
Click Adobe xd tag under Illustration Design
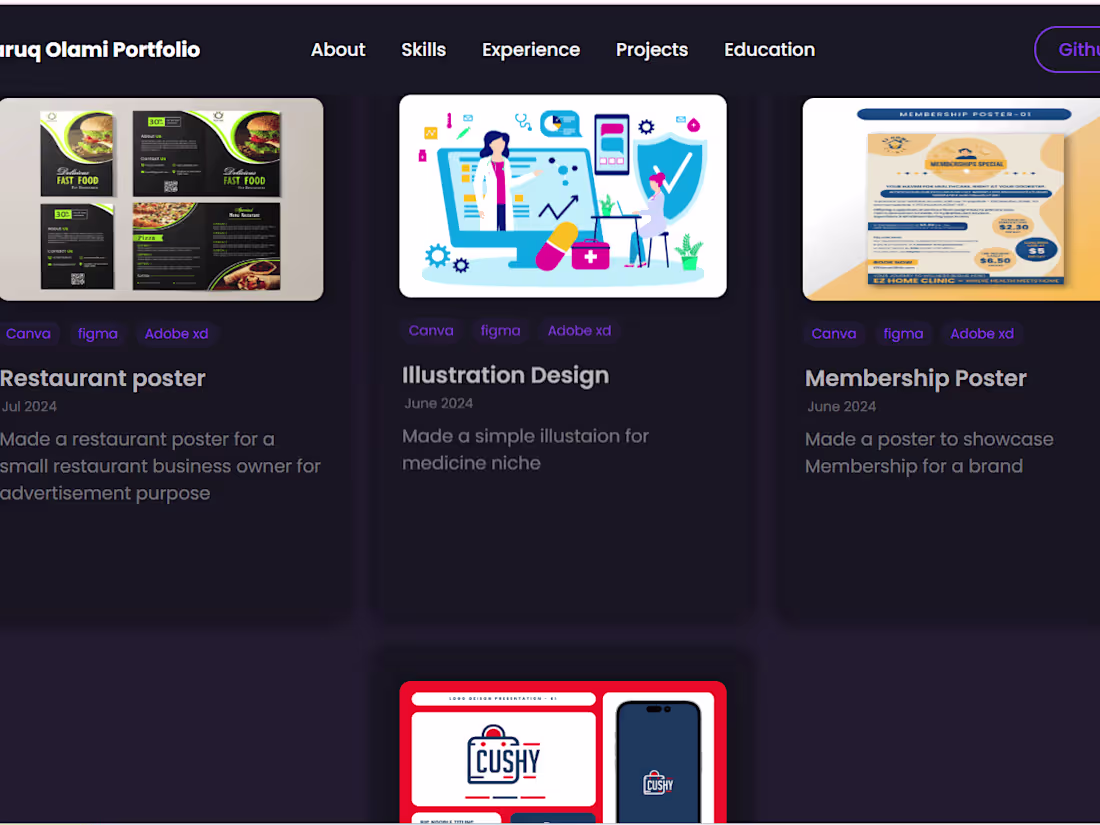click(579, 331)
